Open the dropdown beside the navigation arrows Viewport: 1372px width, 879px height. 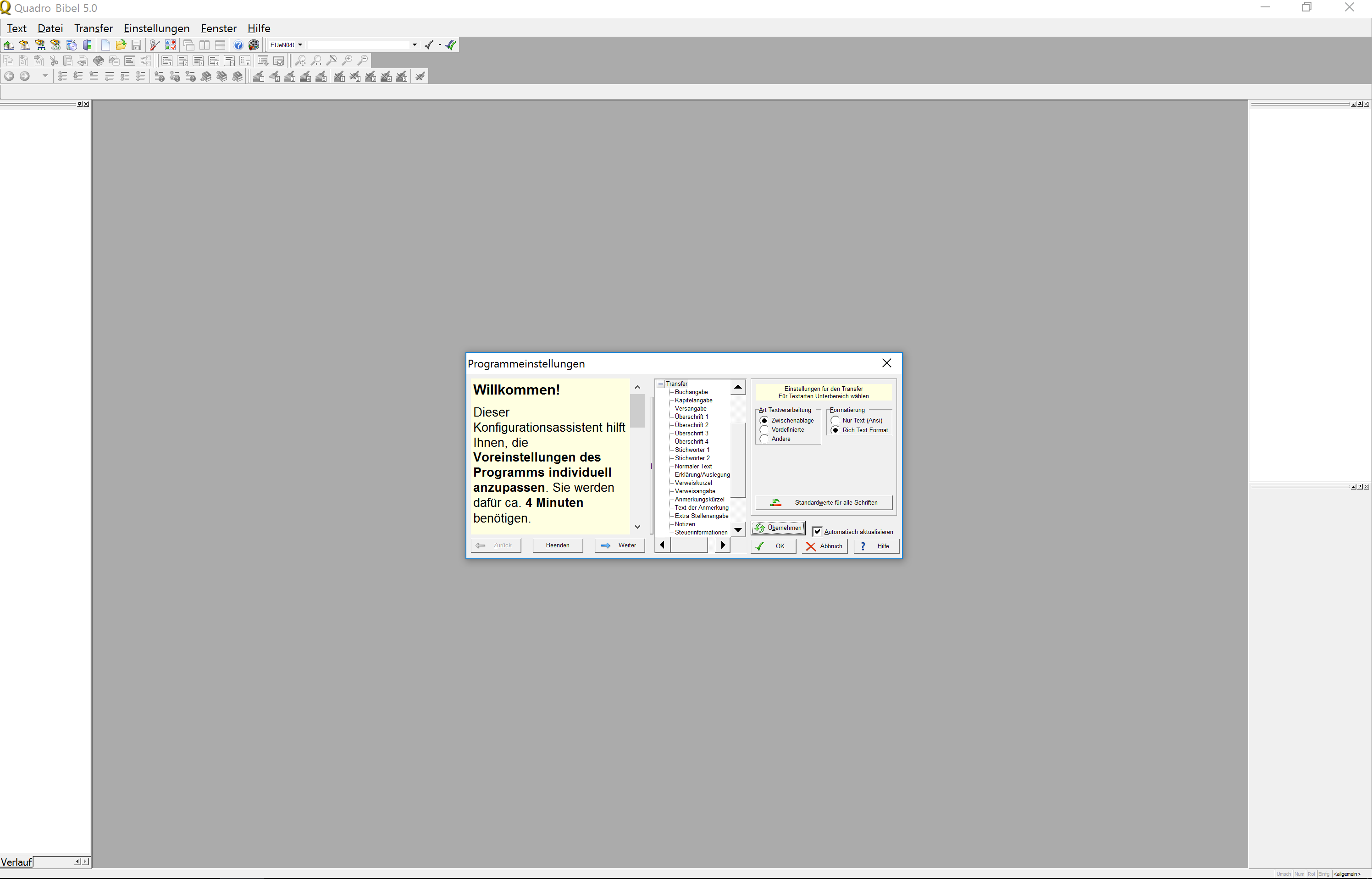click(x=44, y=76)
